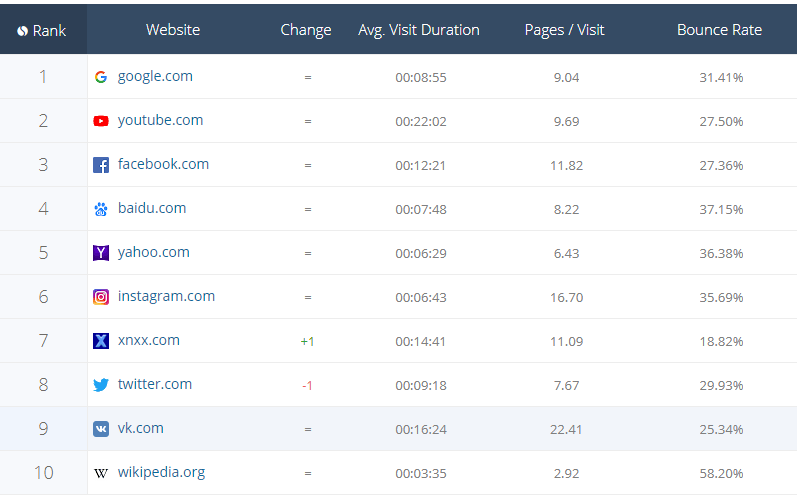This screenshot has width=797, height=500.
Task: Click bounce rate value 35.69%
Action: 721,298
